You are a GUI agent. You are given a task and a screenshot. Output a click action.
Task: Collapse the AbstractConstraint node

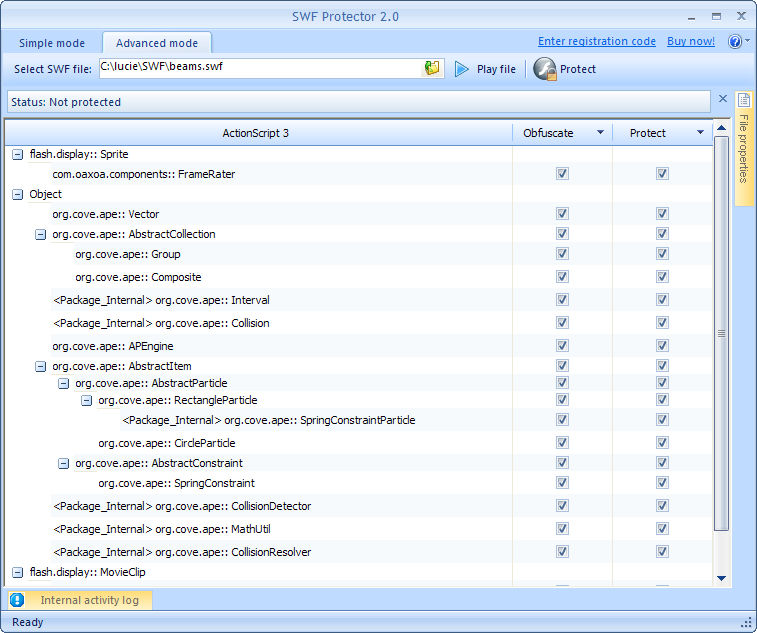pyautogui.click(x=63, y=464)
